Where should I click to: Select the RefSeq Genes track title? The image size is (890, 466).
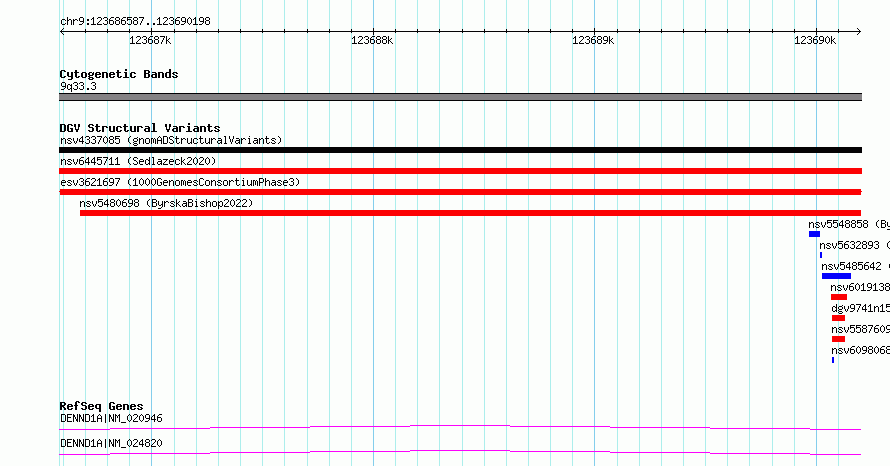click(x=102, y=406)
